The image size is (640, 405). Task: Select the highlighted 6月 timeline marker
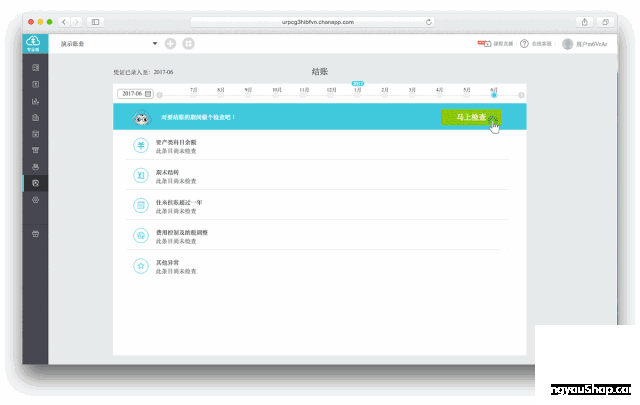494,95
